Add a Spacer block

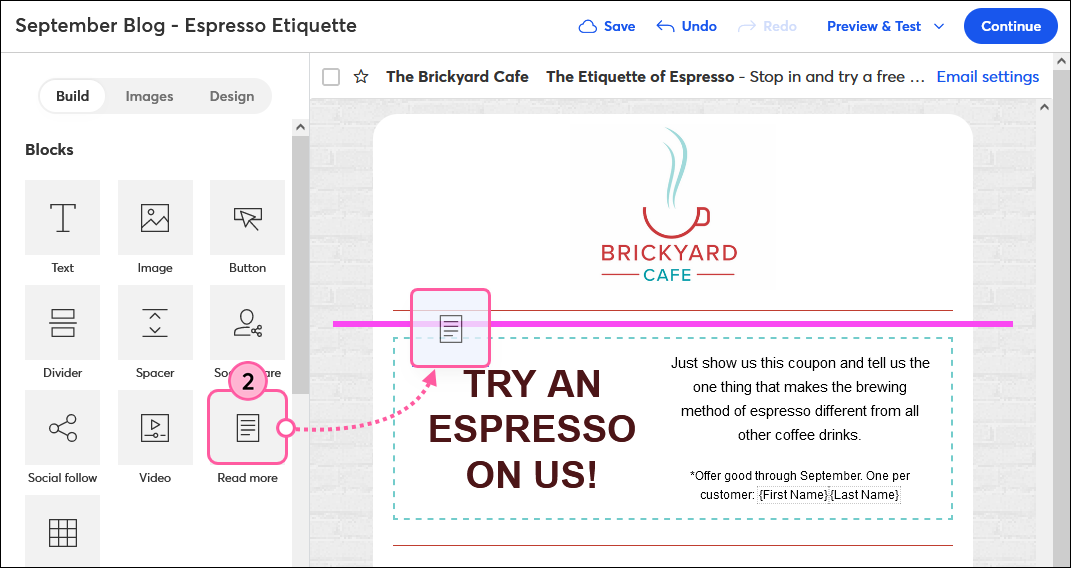tap(155, 322)
